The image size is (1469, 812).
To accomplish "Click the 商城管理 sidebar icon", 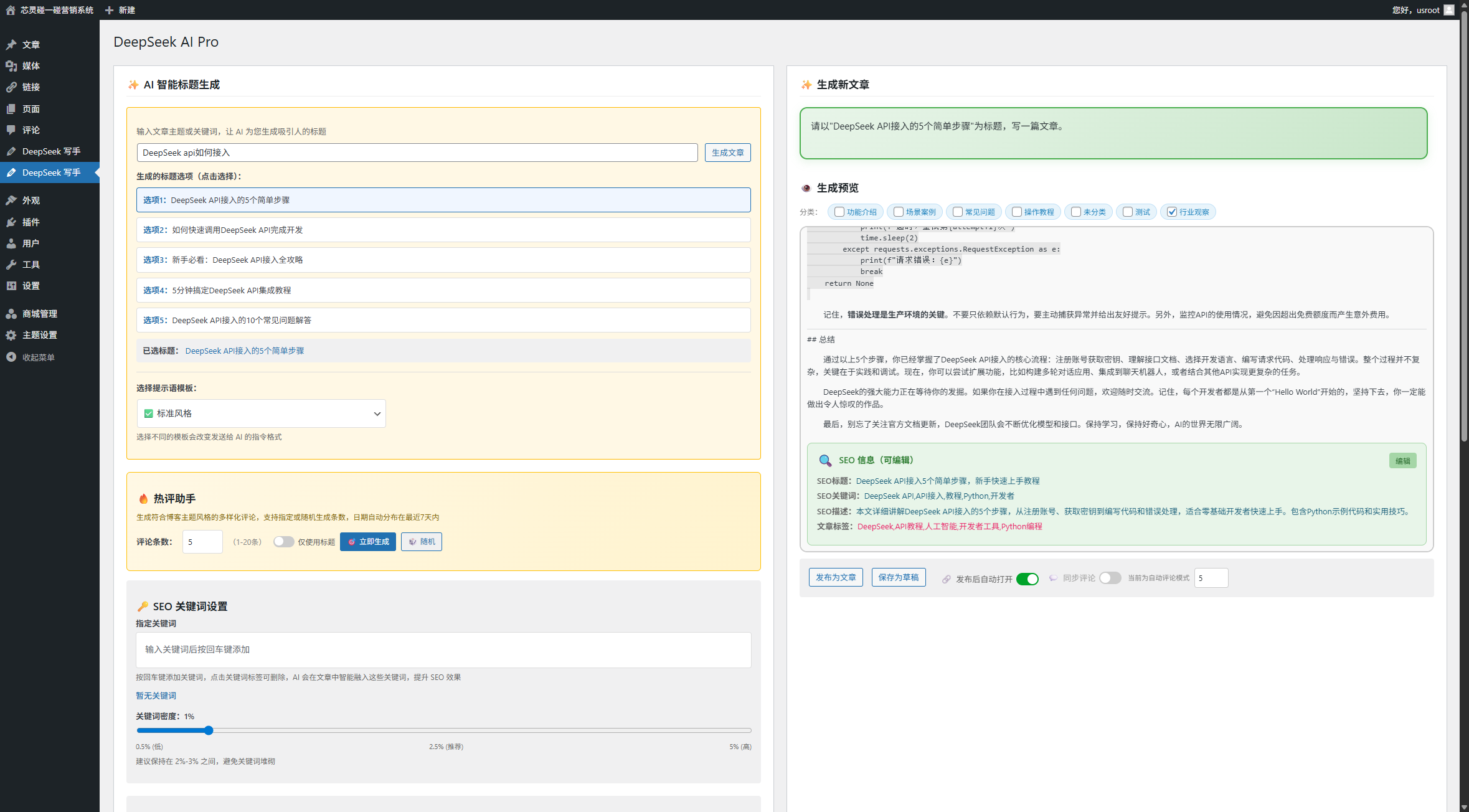I will tap(11, 314).
